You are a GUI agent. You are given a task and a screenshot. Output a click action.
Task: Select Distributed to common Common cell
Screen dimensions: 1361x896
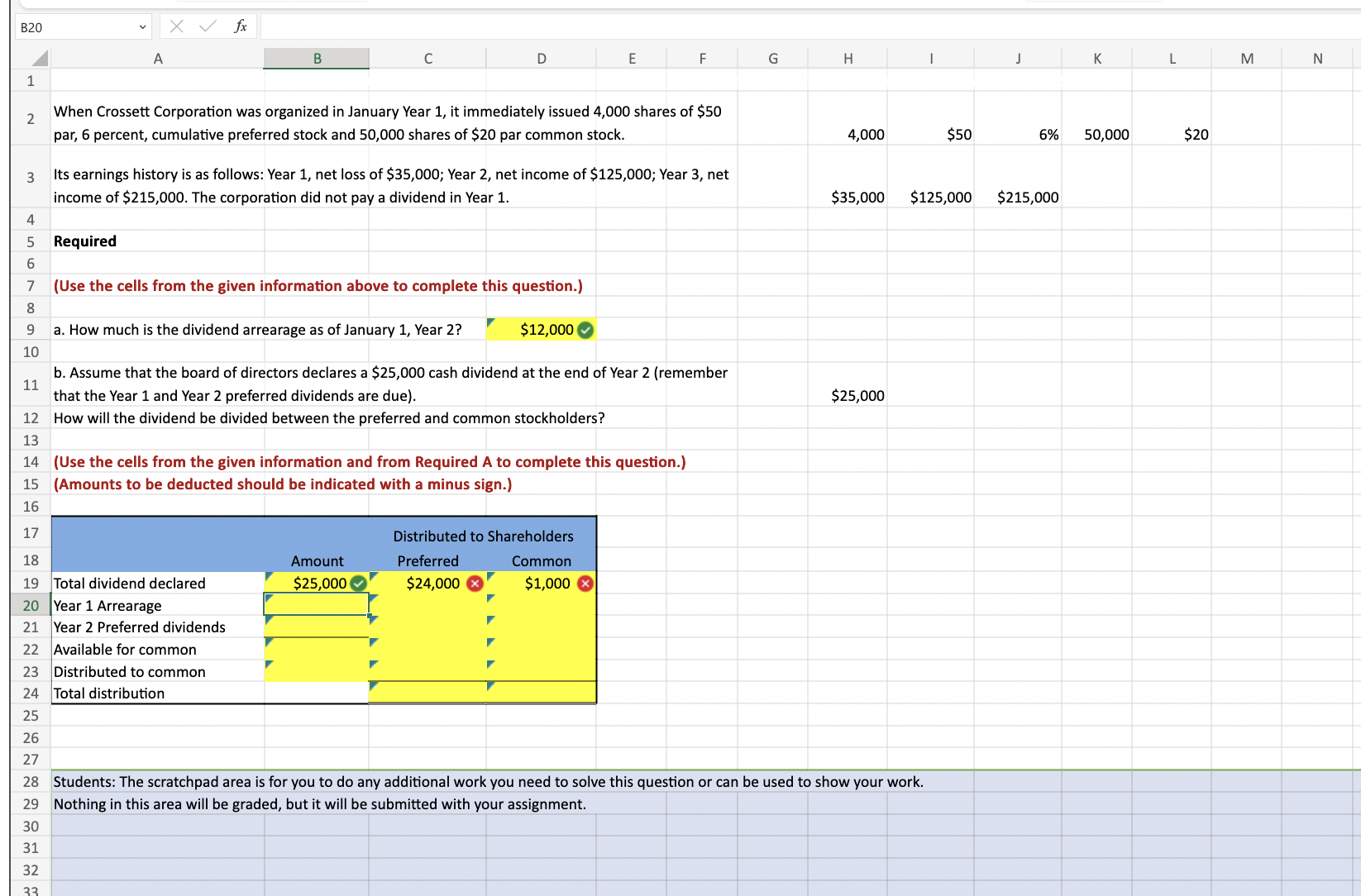pyautogui.click(x=542, y=671)
